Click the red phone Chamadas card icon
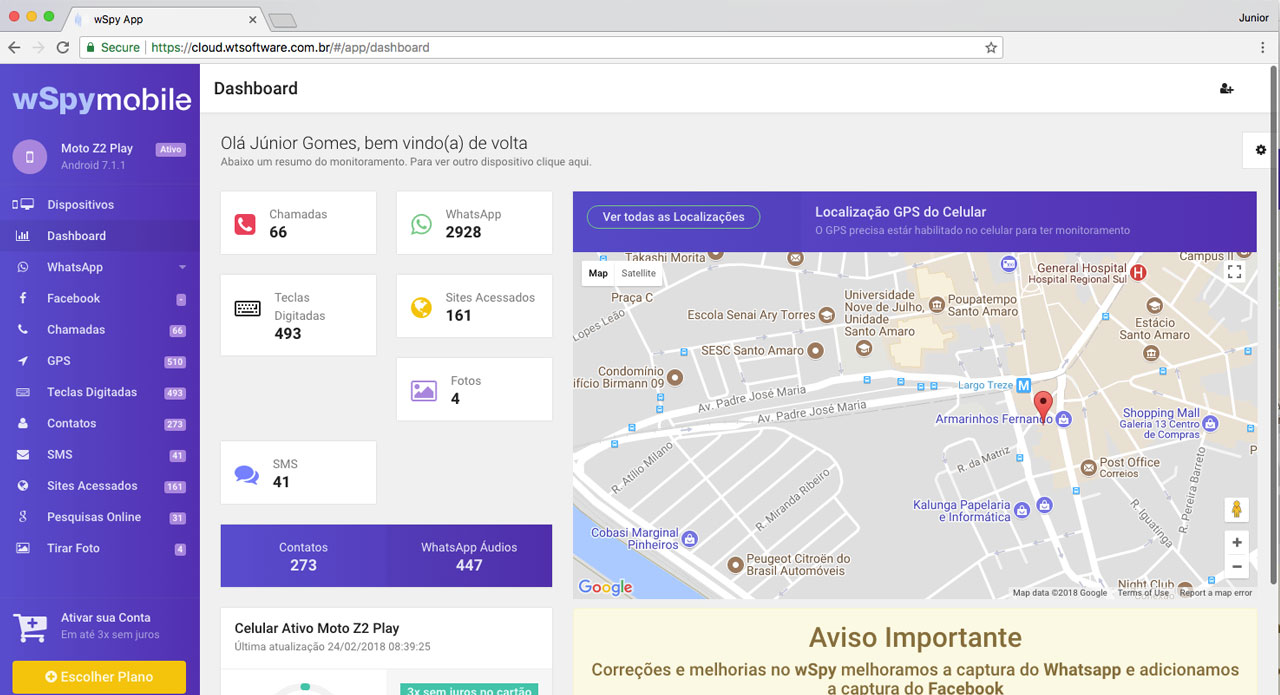This screenshot has height=695, width=1280. pos(245,224)
